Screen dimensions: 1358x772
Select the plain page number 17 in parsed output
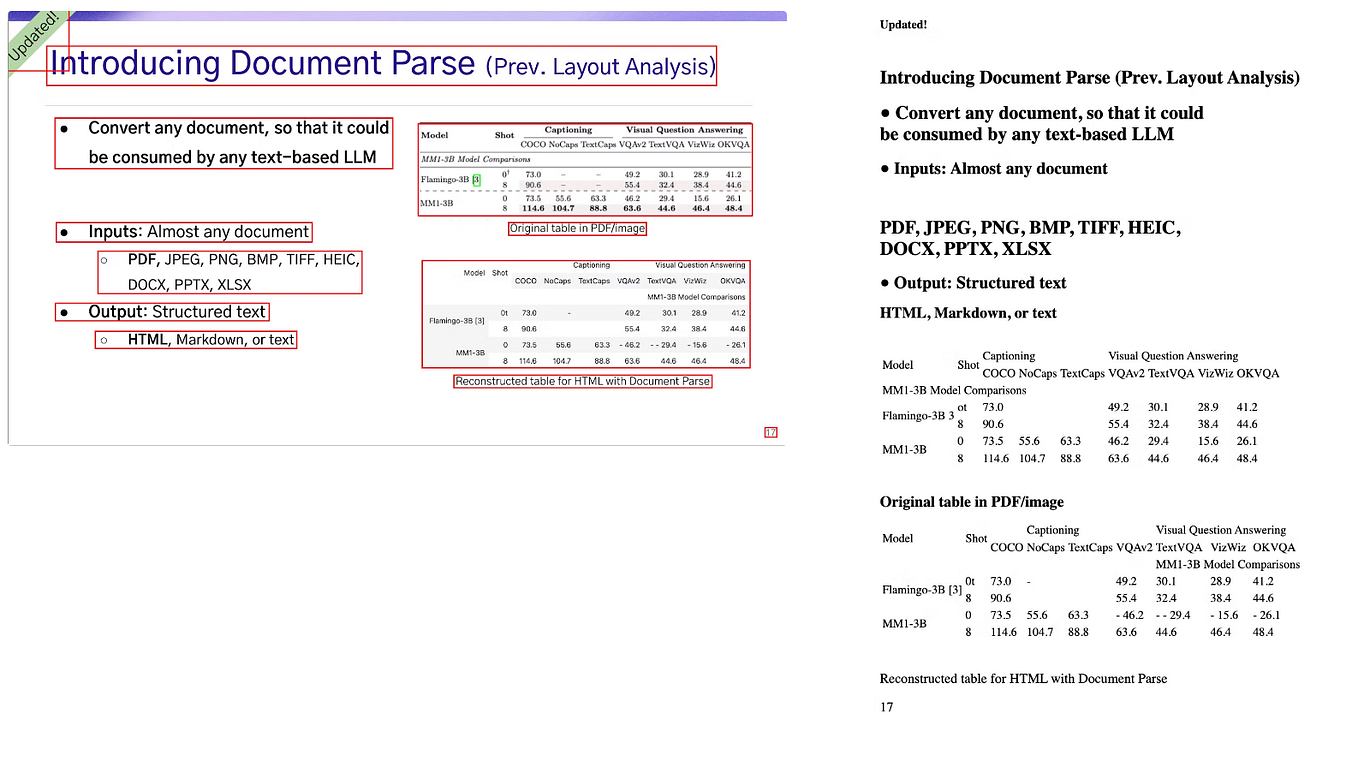pyautogui.click(x=887, y=708)
